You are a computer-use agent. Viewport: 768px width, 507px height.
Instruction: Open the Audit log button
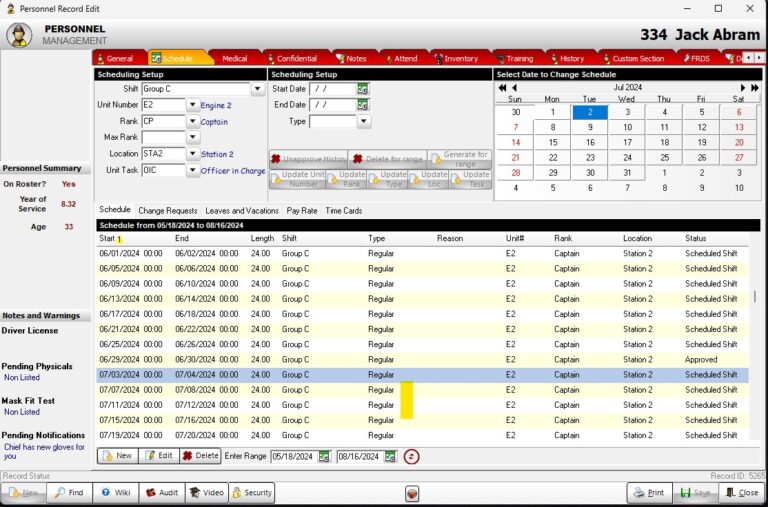point(160,493)
